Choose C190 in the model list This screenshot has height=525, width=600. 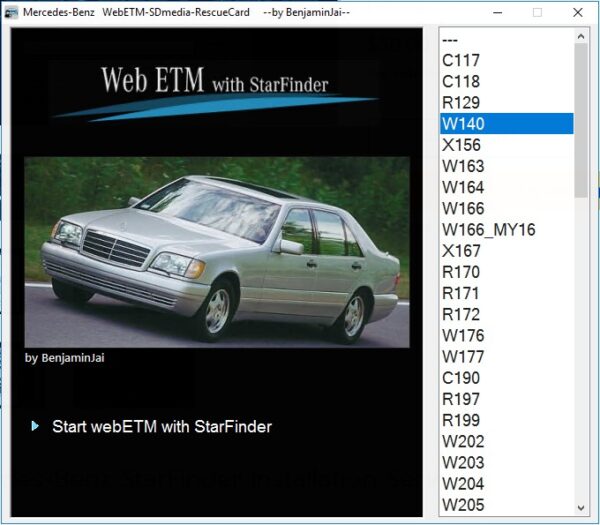click(507, 378)
